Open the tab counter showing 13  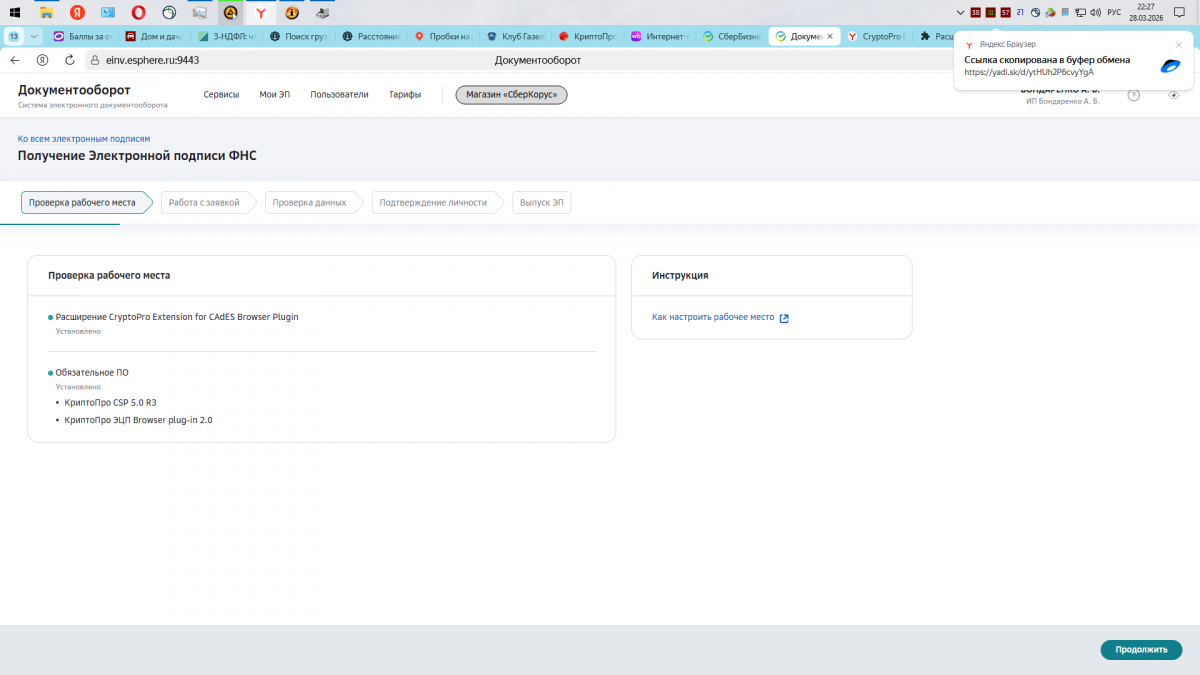tap(14, 36)
